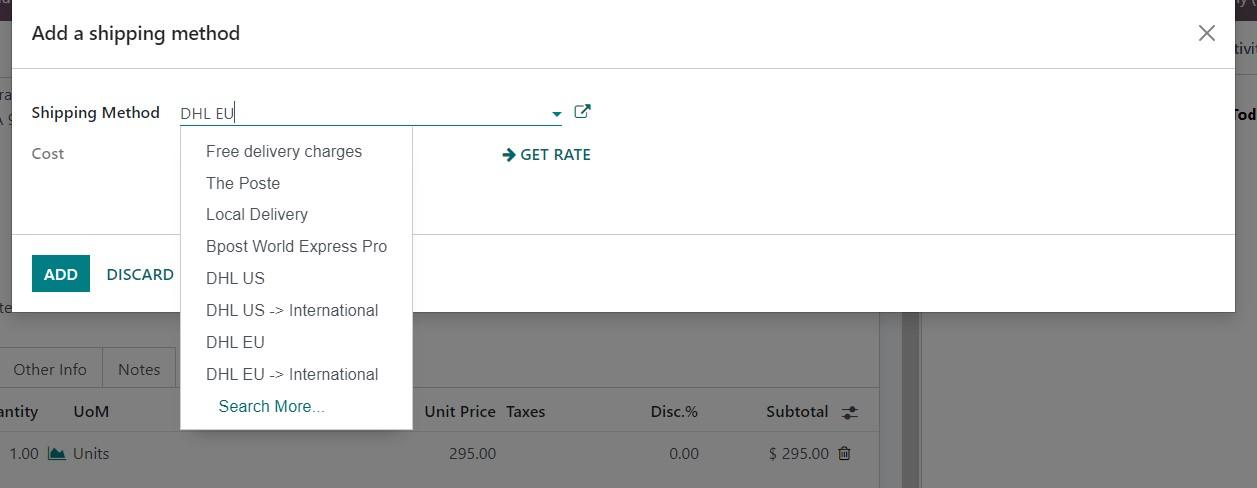This screenshot has height=488, width=1257.
Task: Expand the Shipping Method dropdown arrow
Action: click(556, 114)
